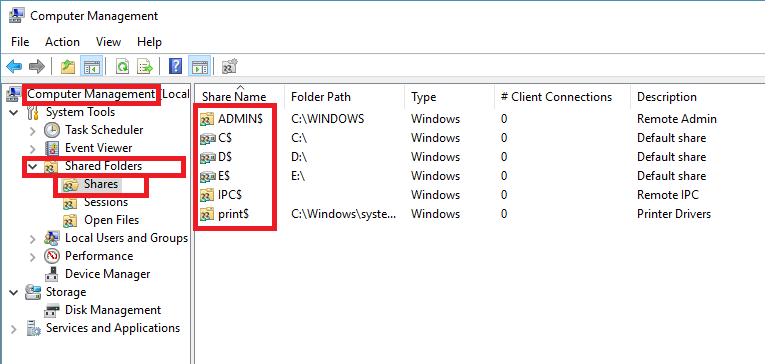Expand the Performance node arrow
Image resolution: width=765 pixels, height=364 pixels.
click(x=33, y=257)
